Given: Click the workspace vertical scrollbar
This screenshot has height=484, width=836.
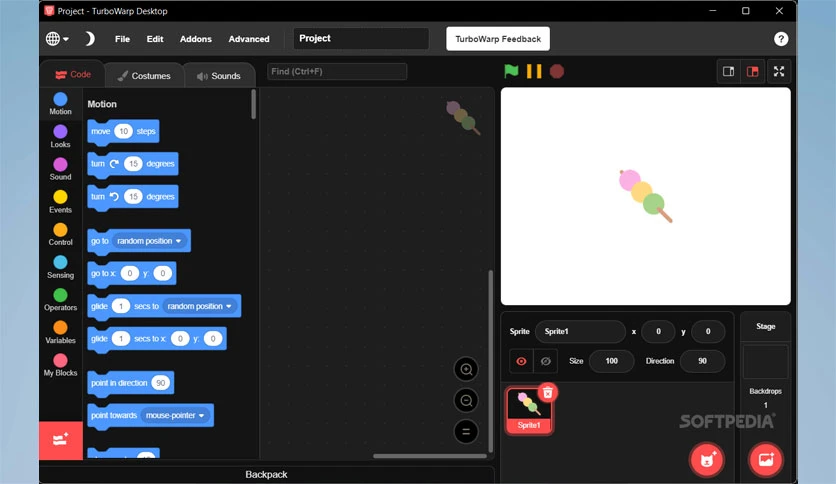Looking at the screenshot, I should (491, 361).
